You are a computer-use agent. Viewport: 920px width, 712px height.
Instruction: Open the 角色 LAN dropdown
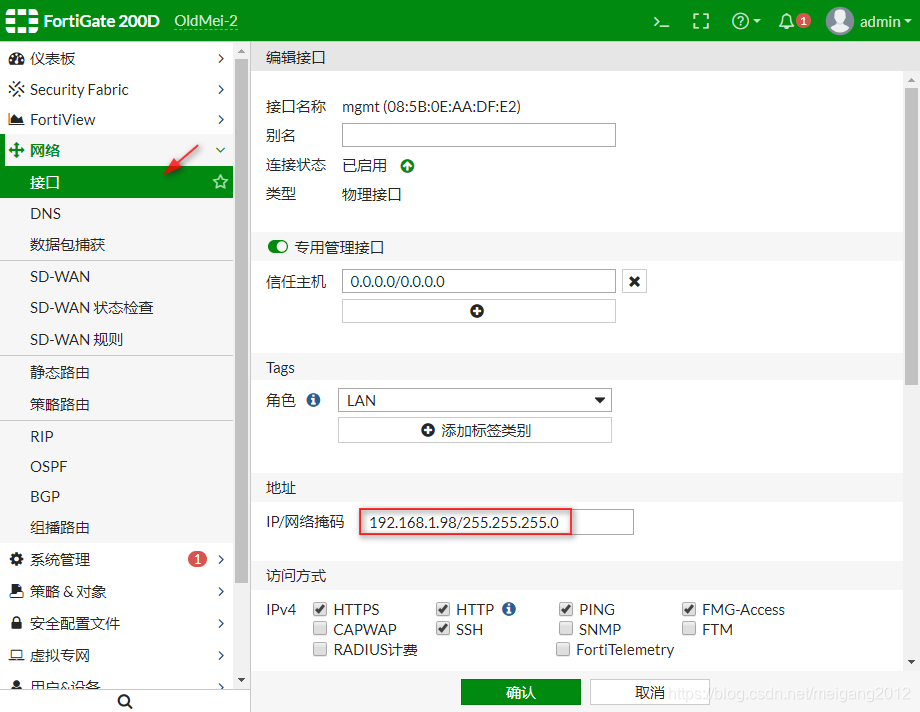pos(475,400)
